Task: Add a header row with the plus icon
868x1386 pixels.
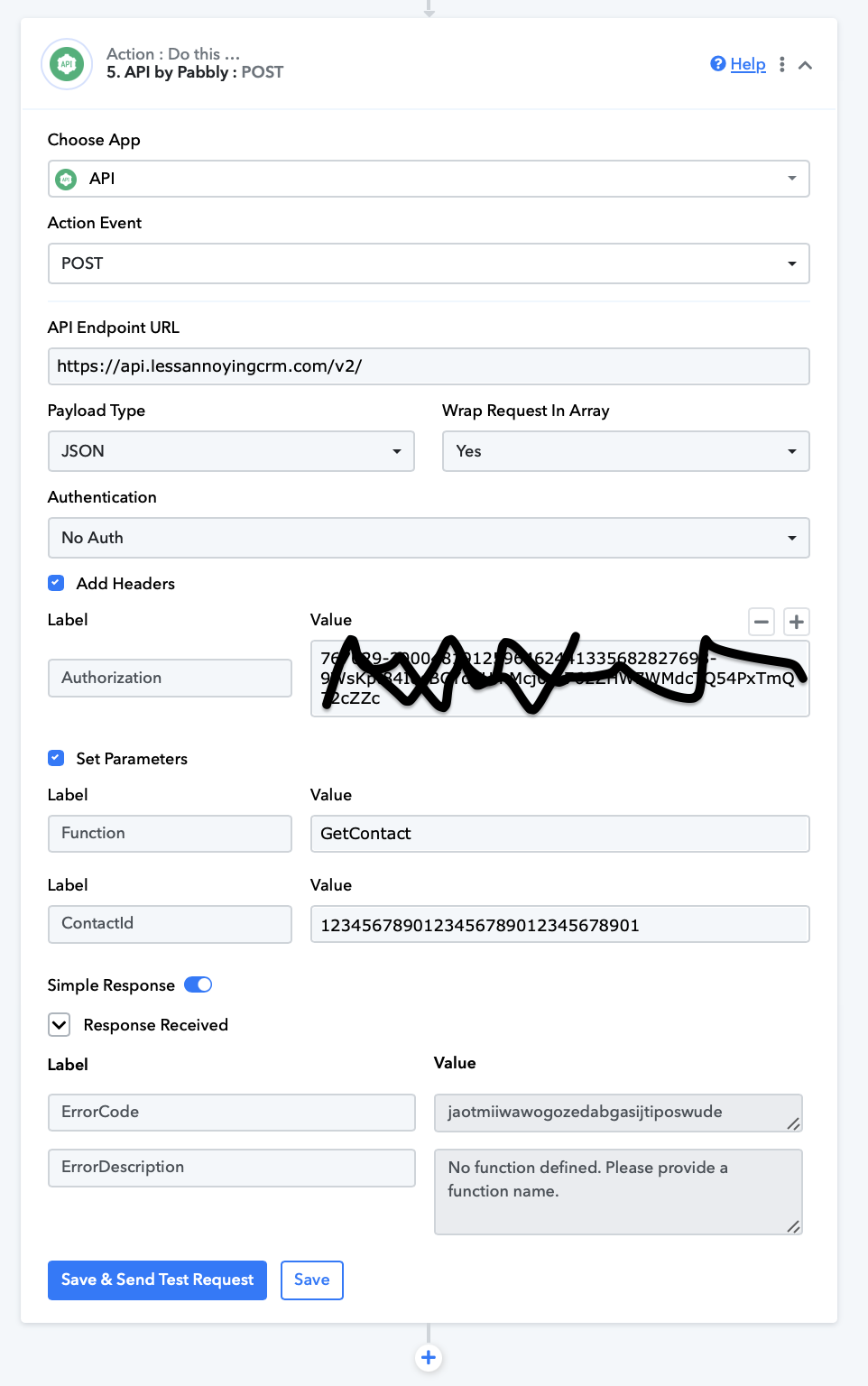Action: click(x=797, y=622)
